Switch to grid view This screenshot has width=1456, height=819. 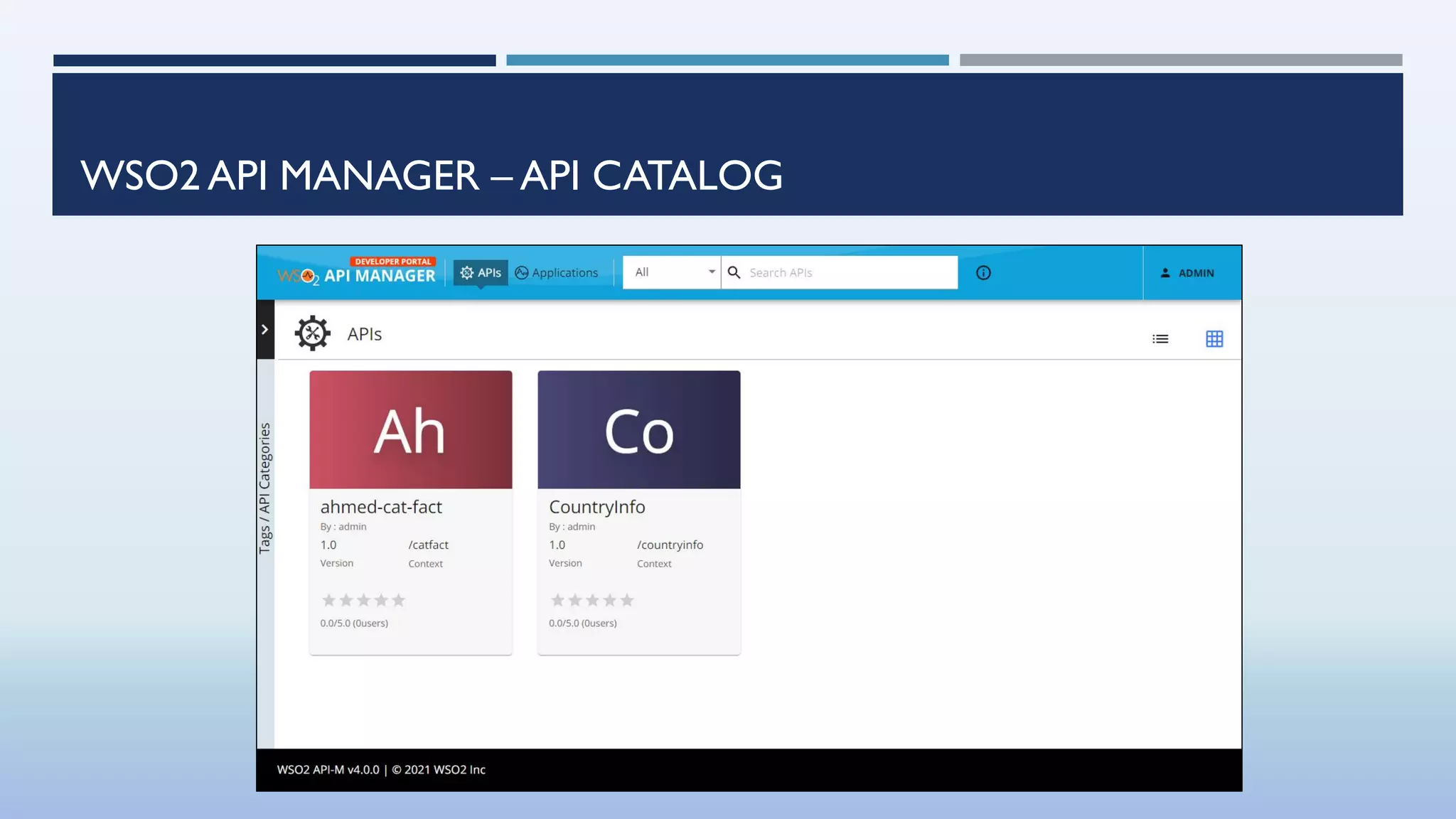(x=1214, y=339)
